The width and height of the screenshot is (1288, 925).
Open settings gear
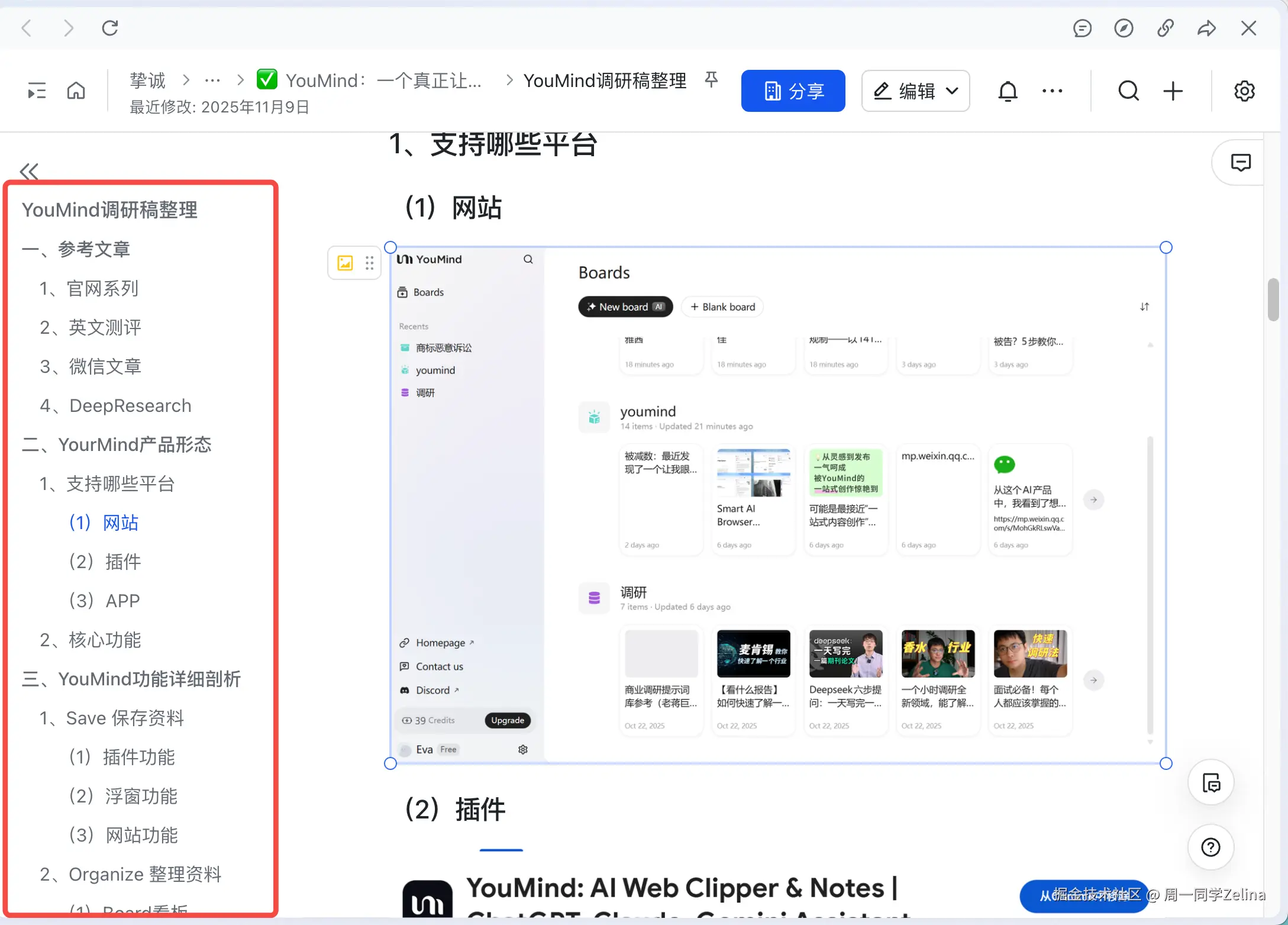coord(1244,91)
